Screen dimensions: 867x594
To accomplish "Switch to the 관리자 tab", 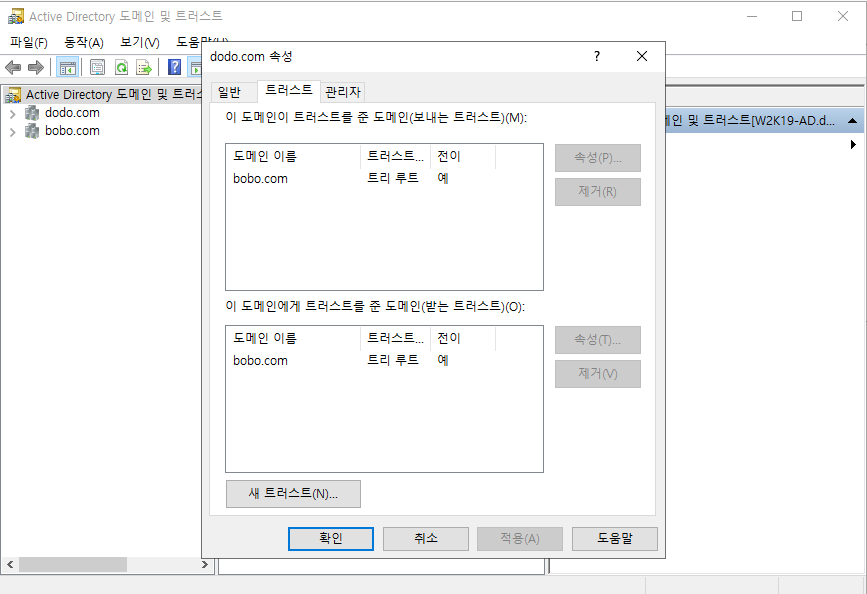I will (x=343, y=92).
